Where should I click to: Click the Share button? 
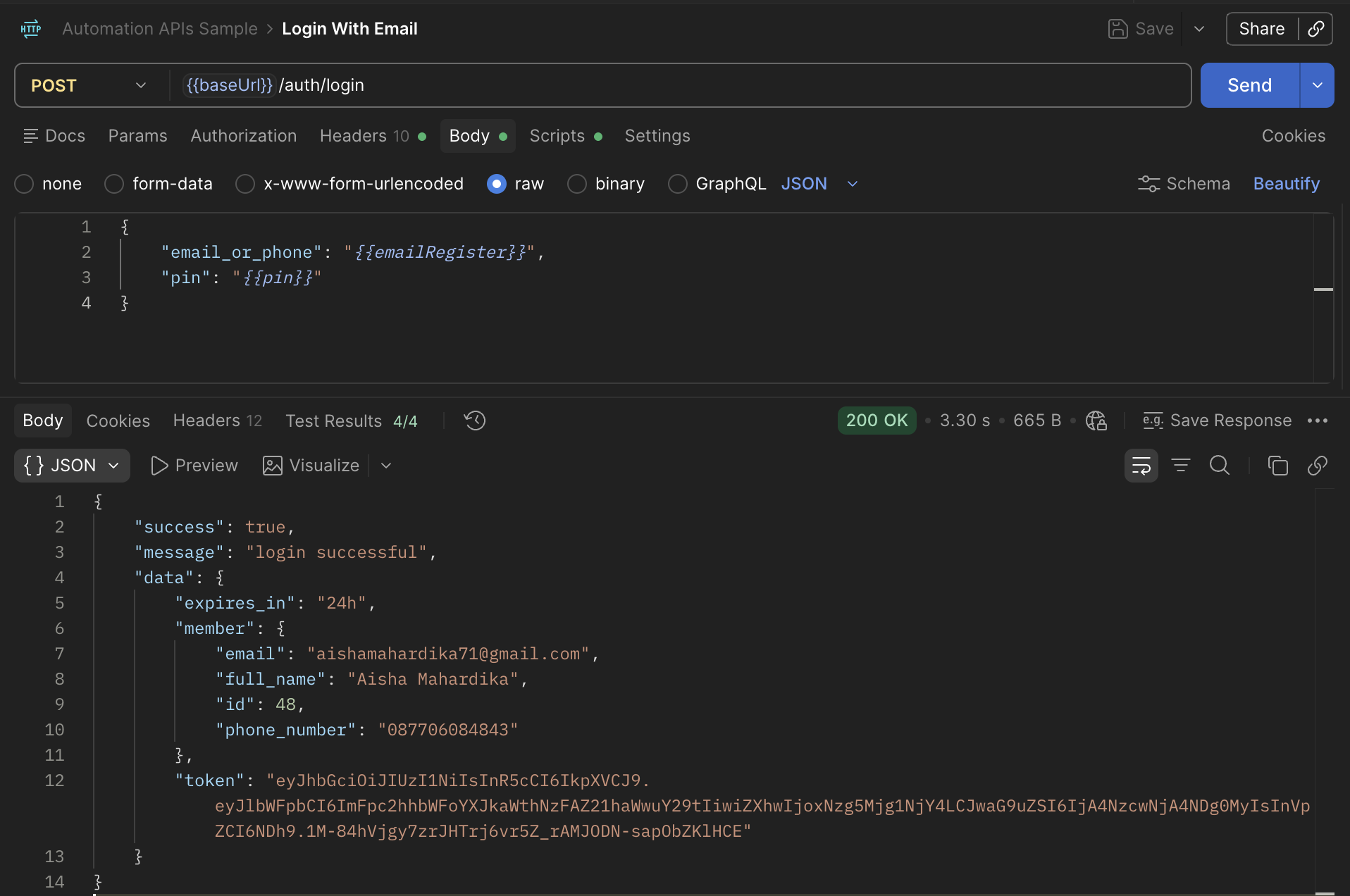click(1262, 29)
